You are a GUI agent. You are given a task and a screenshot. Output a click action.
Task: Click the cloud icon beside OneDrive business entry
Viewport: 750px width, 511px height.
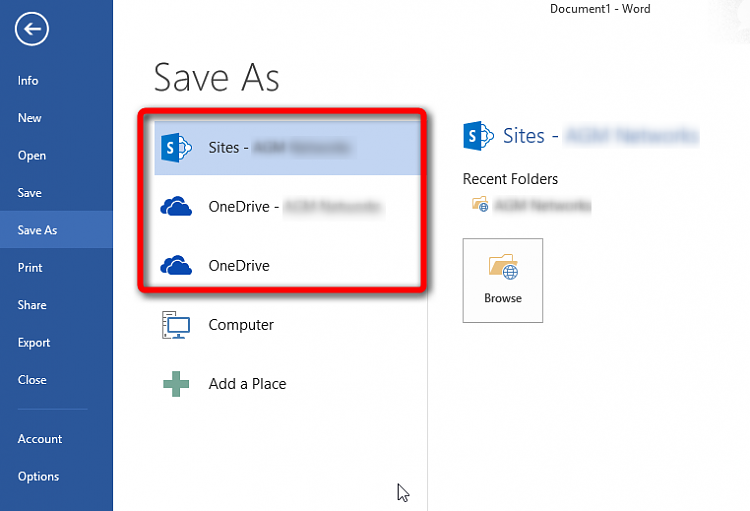(x=176, y=207)
